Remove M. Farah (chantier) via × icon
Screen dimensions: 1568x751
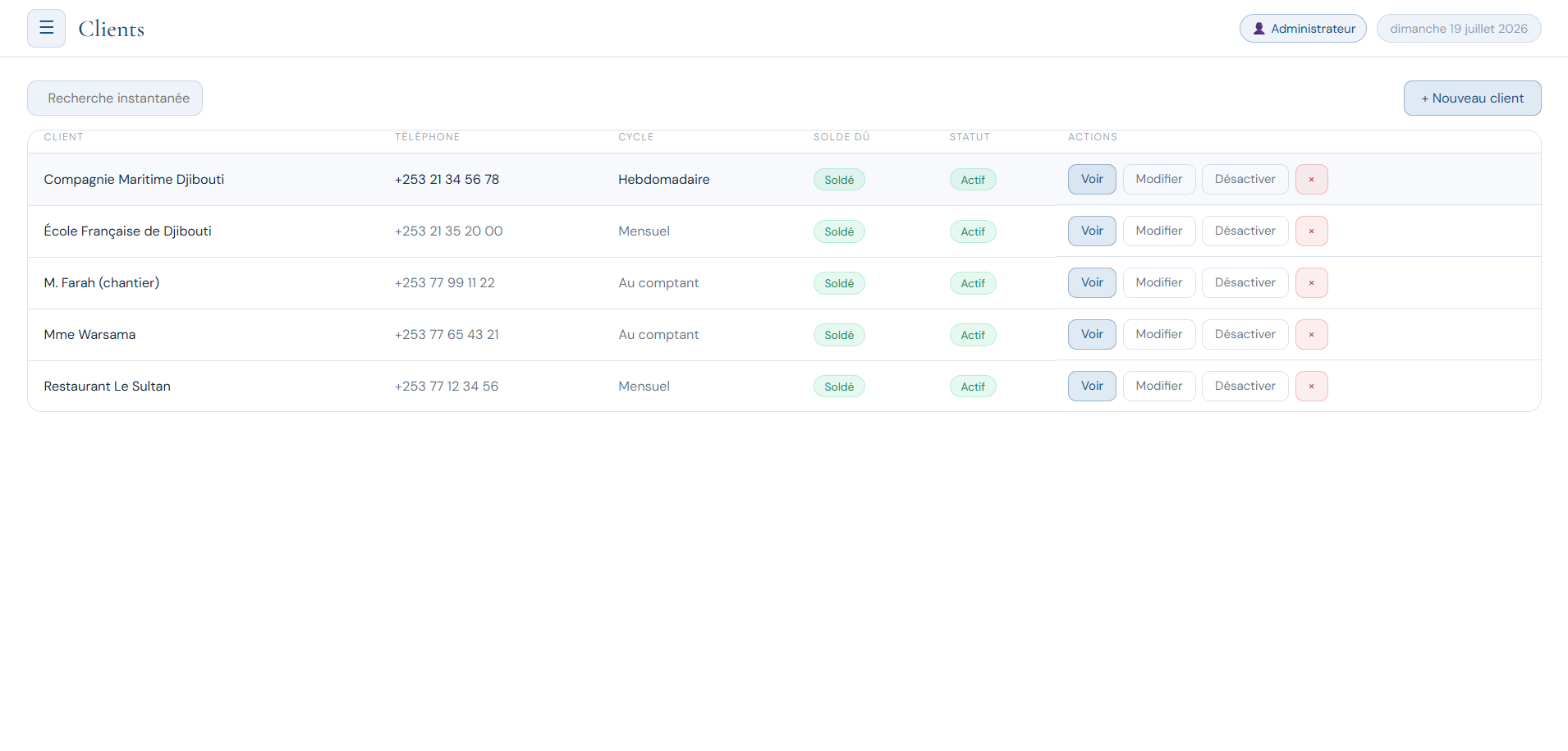[x=1311, y=282]
